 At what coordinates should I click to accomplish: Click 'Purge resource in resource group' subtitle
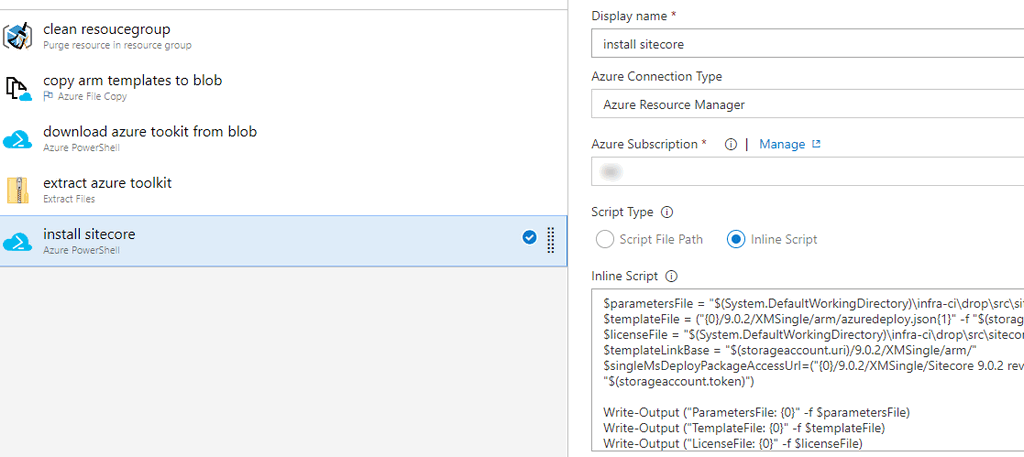(117, 46)
